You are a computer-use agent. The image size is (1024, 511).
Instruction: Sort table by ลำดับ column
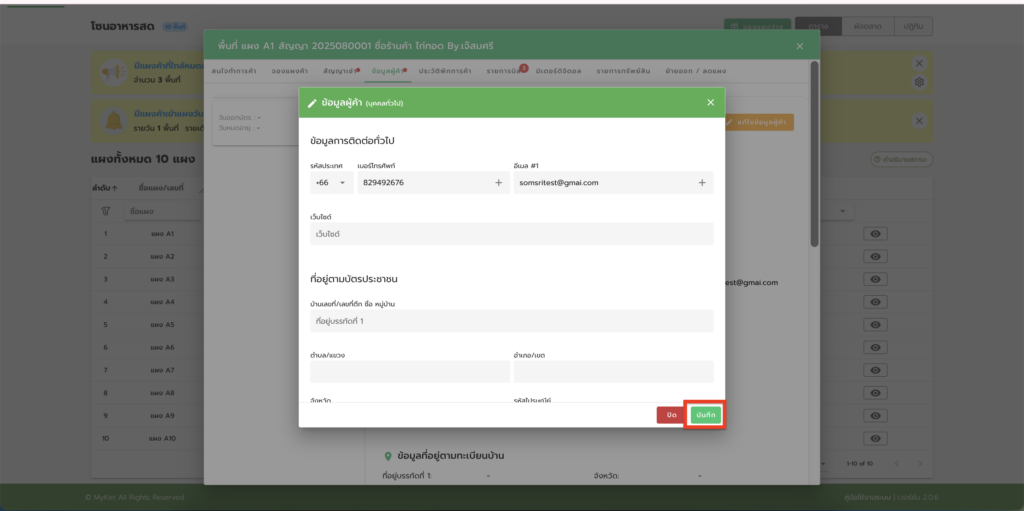point(105,188)
